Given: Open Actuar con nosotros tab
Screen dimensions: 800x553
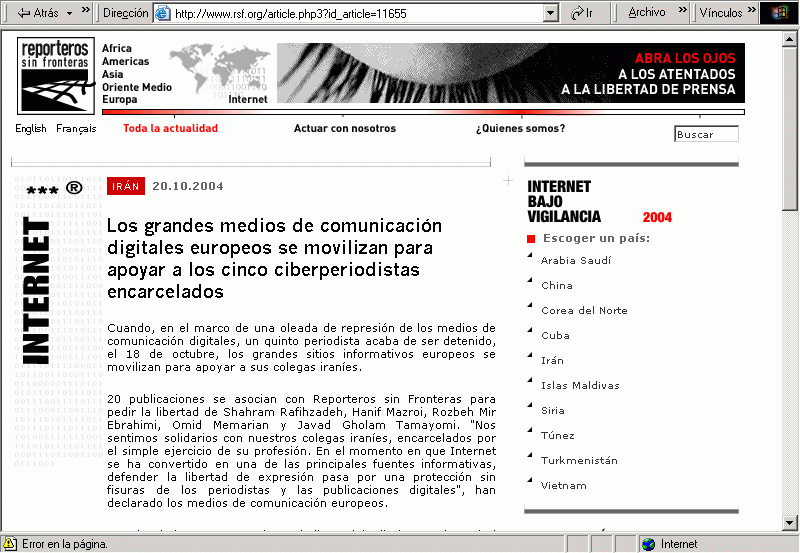Looking at the screenshot, I should point(345,129).
